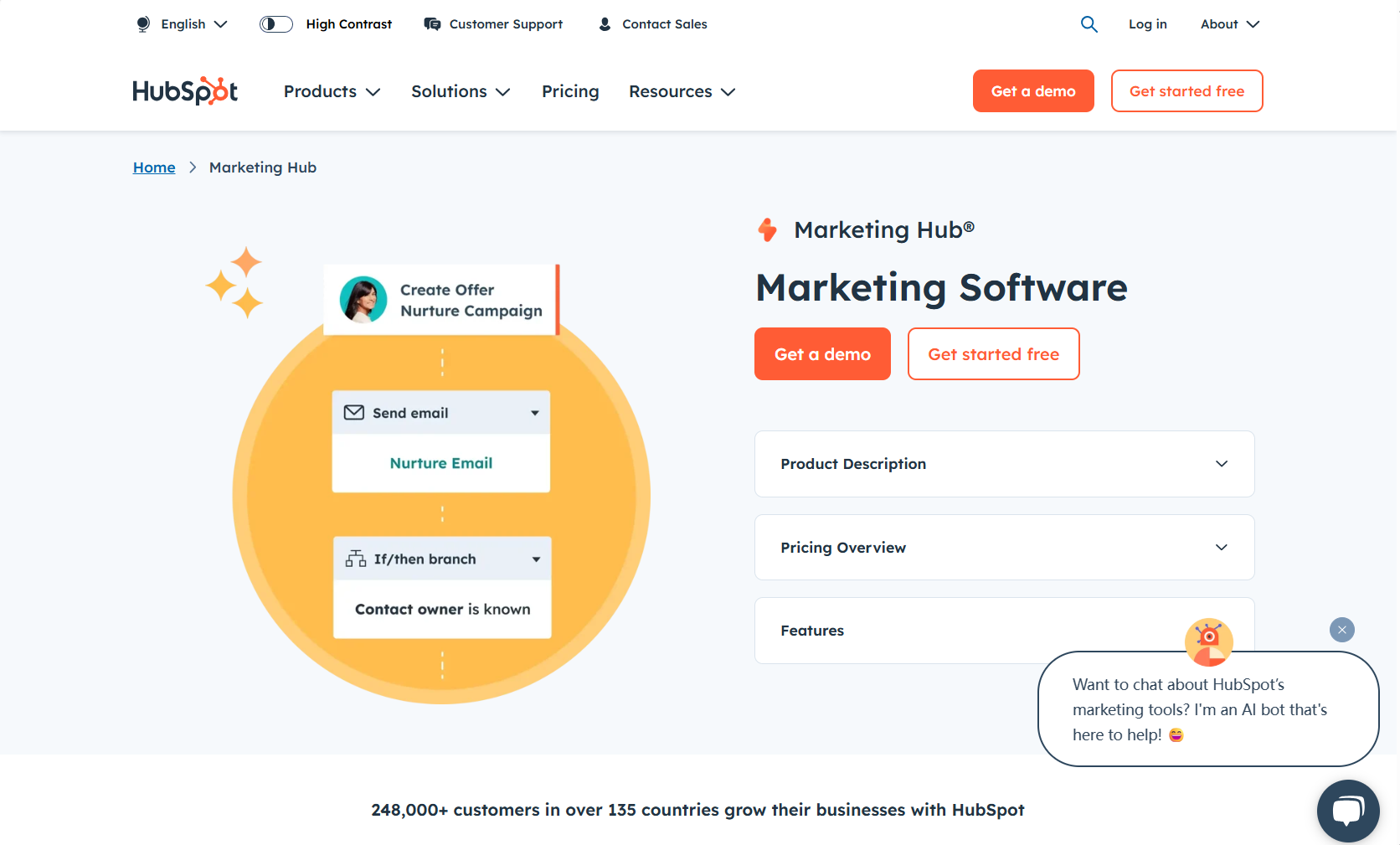Image resolution: width=1400 pixels, height=845 pixels.
Task: Expand the Pricing Overview accordion
Action: coord(1004,548)
